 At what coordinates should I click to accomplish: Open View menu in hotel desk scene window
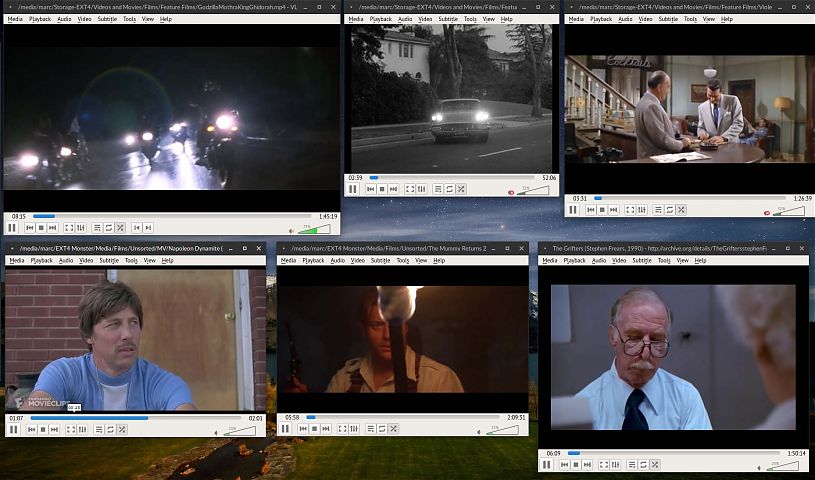point(709,19)
